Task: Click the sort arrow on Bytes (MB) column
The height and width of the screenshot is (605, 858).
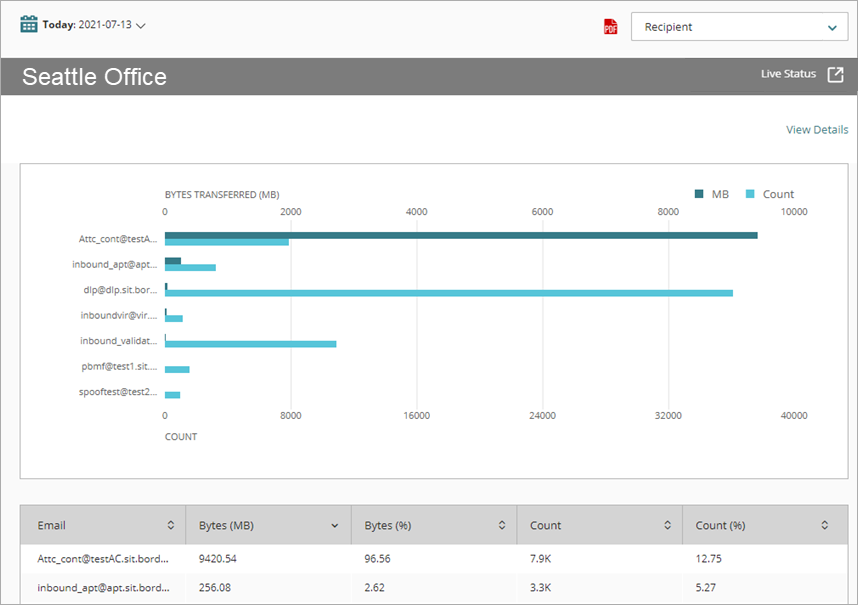Action: (335, 525)
